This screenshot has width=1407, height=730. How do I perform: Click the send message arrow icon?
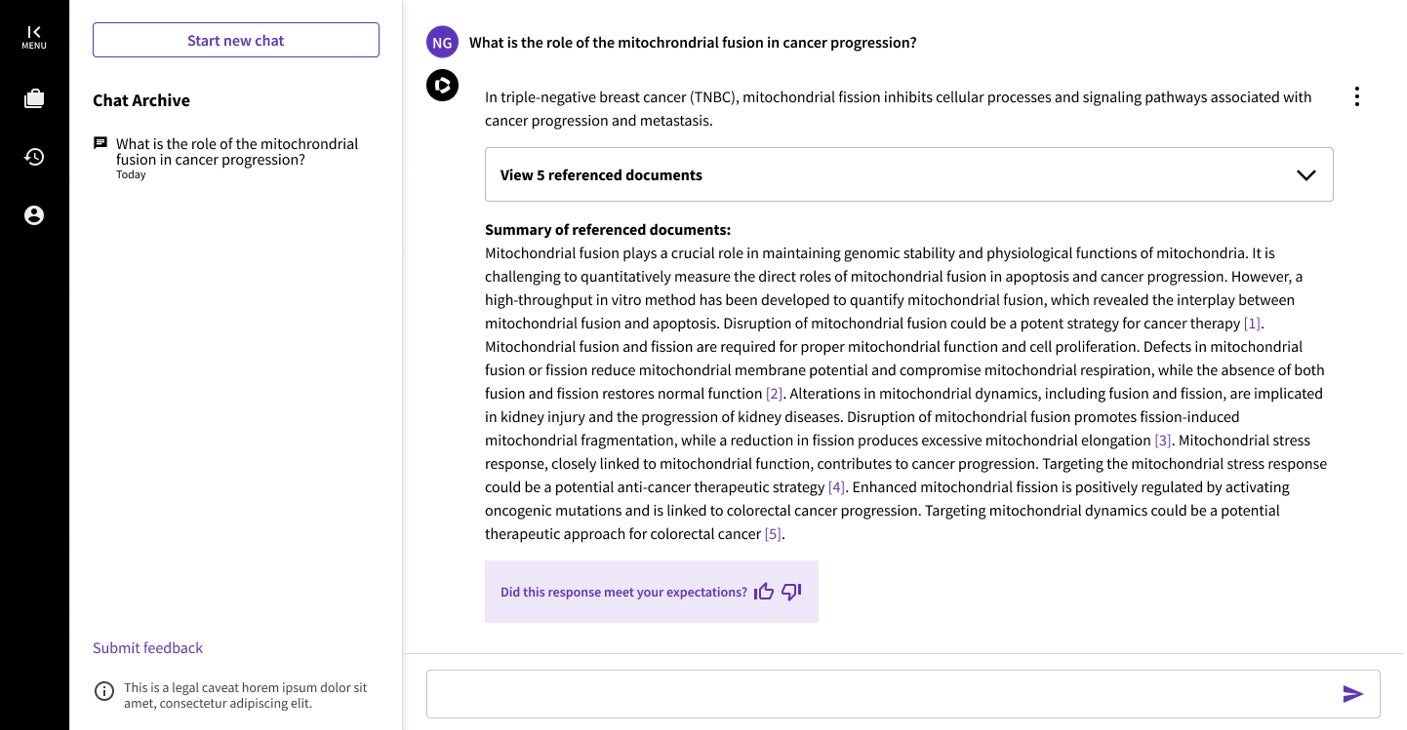tap(1353, 694)
